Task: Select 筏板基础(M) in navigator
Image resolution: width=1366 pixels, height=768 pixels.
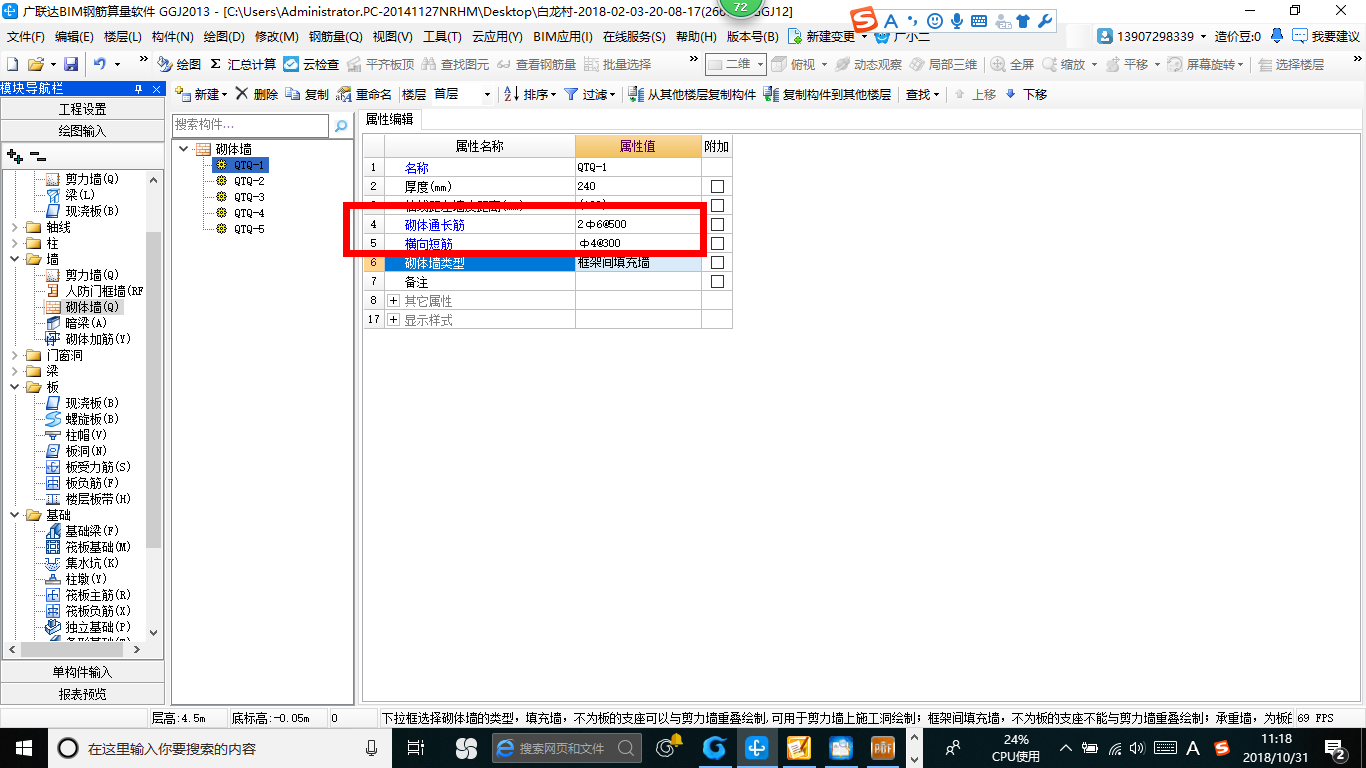Action: click(98, 547)
